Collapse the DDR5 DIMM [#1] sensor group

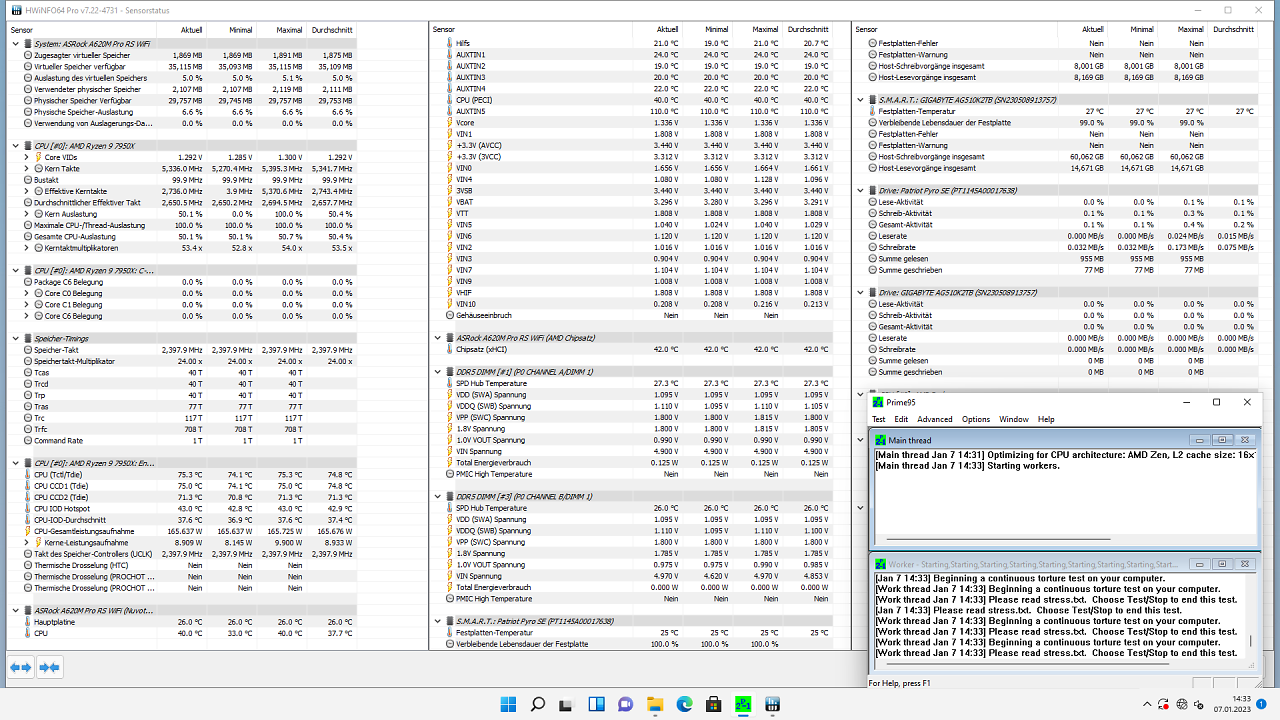pyautogui.click(x=437, y=372)
